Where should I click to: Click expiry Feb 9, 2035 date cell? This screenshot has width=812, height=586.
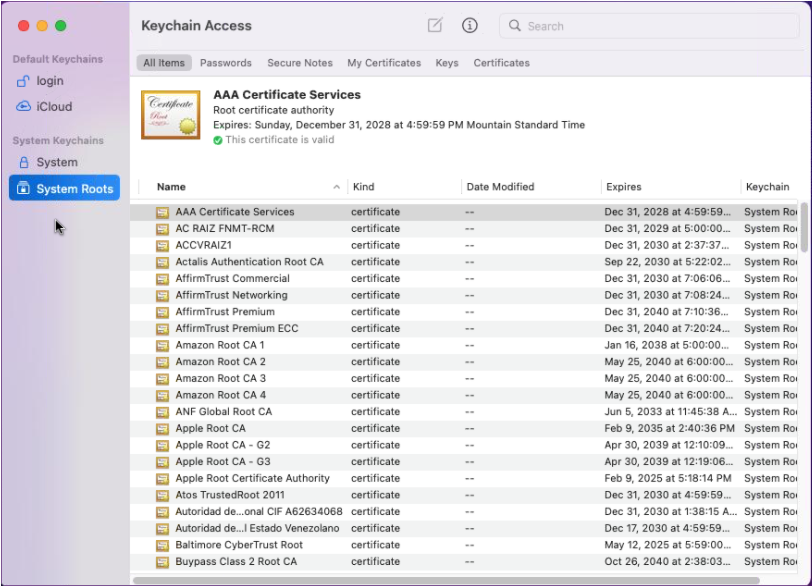[669, 428]
